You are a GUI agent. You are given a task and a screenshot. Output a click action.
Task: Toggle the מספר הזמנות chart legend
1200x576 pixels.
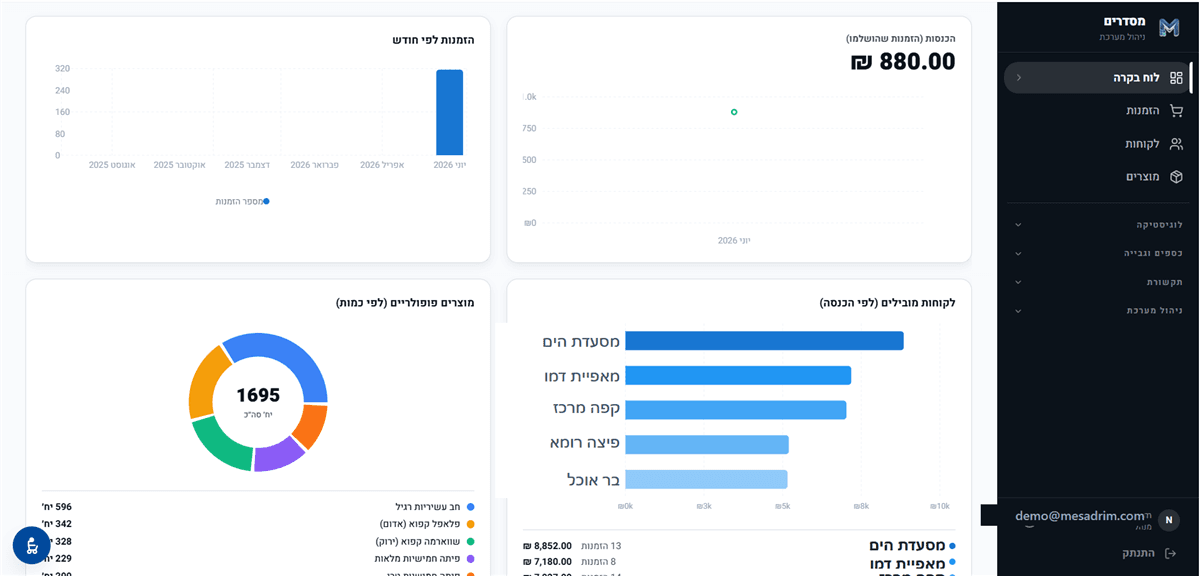click(242, 201)
